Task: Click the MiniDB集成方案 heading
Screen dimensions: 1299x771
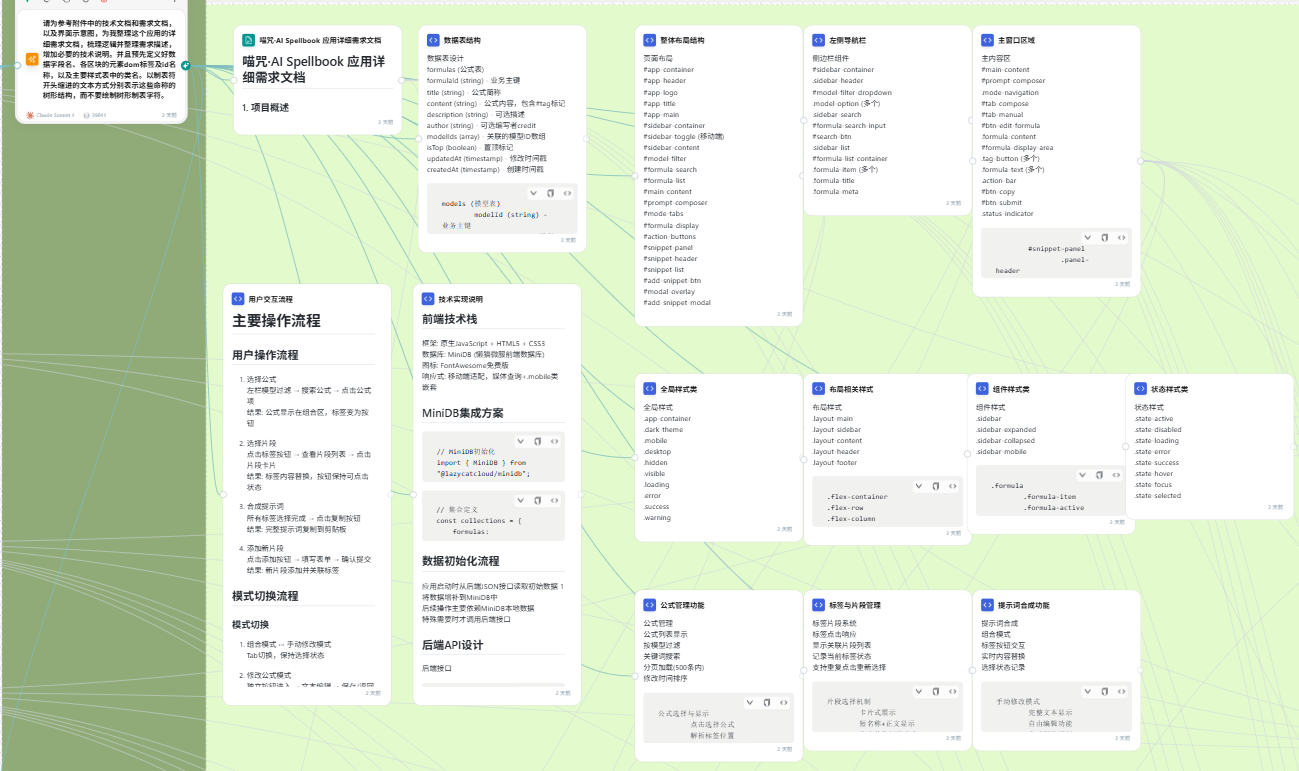Action: coord(463,413)
